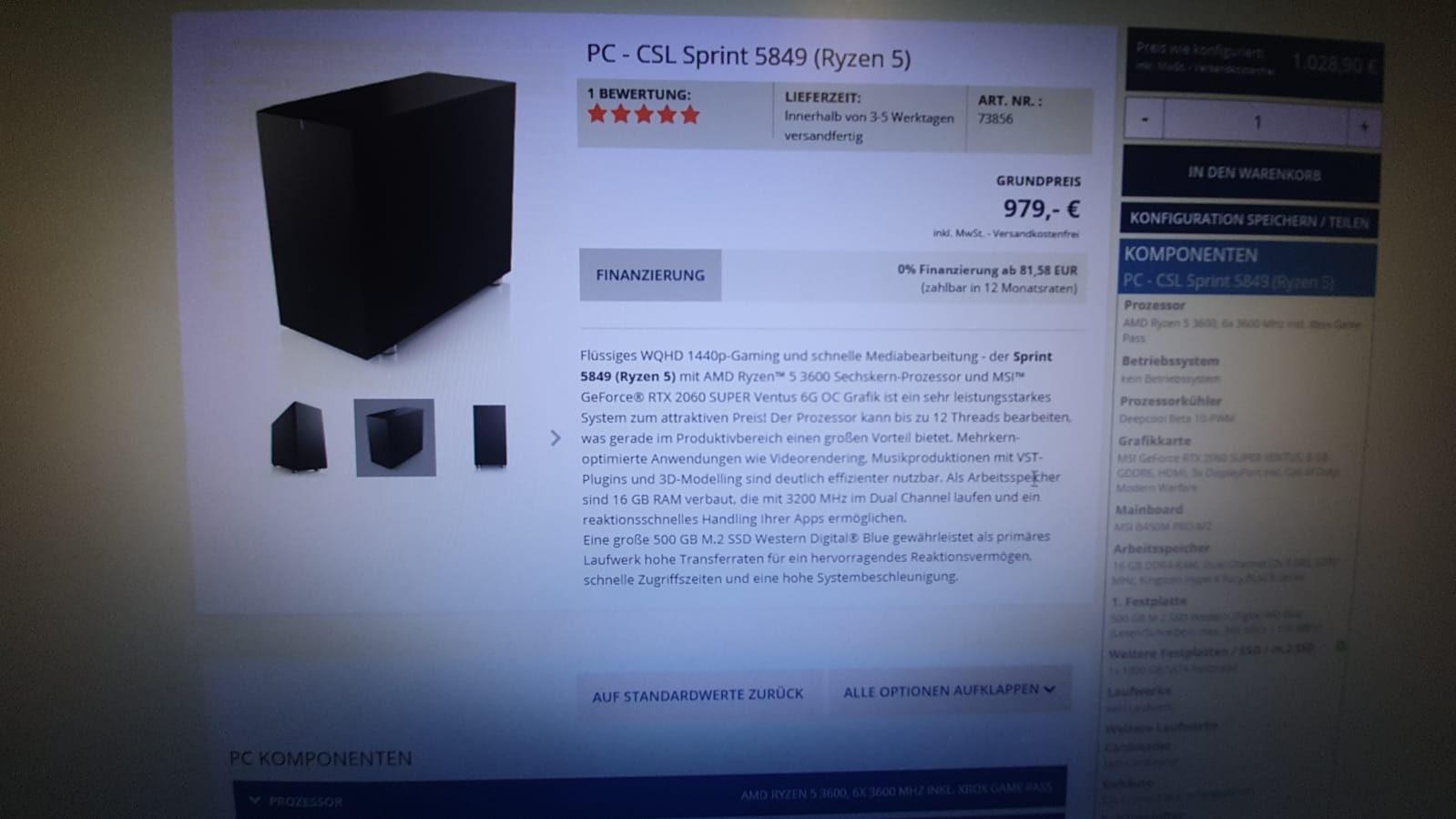The width and height of the screenshot is (1456, 819).
Task: Decrease quantity with the minus button
Action: point(1145,119)
